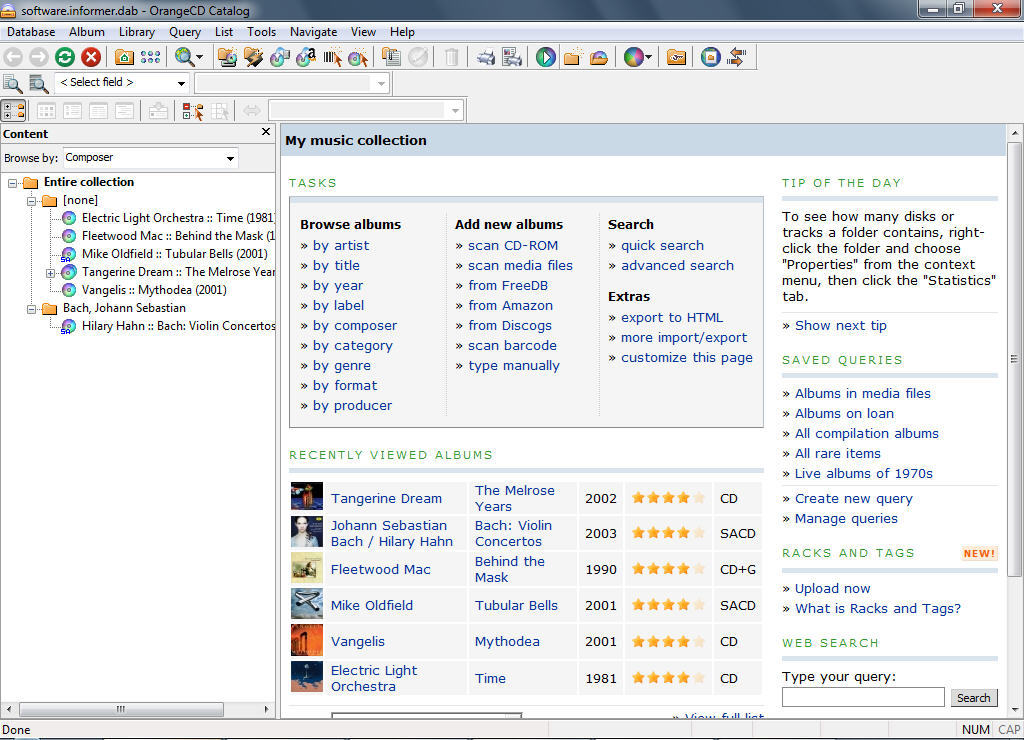Open the Query menu
Image resolution: width=1024 pixels, height=740 pixels.
tap(185, 32)
